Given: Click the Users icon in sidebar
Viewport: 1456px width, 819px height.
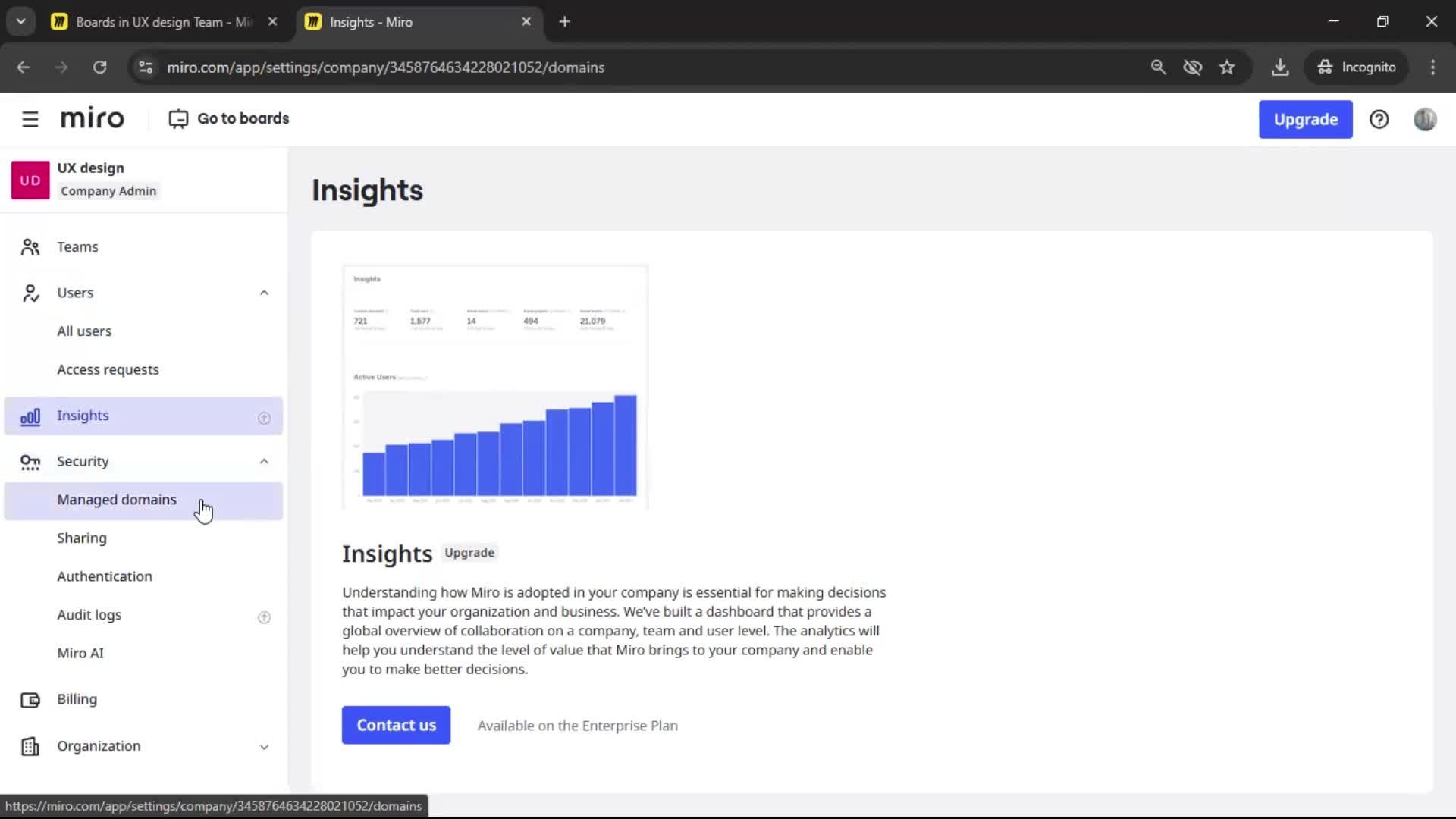Looking at the screenshot, I should pyautogui.click(x=30, y=293).
